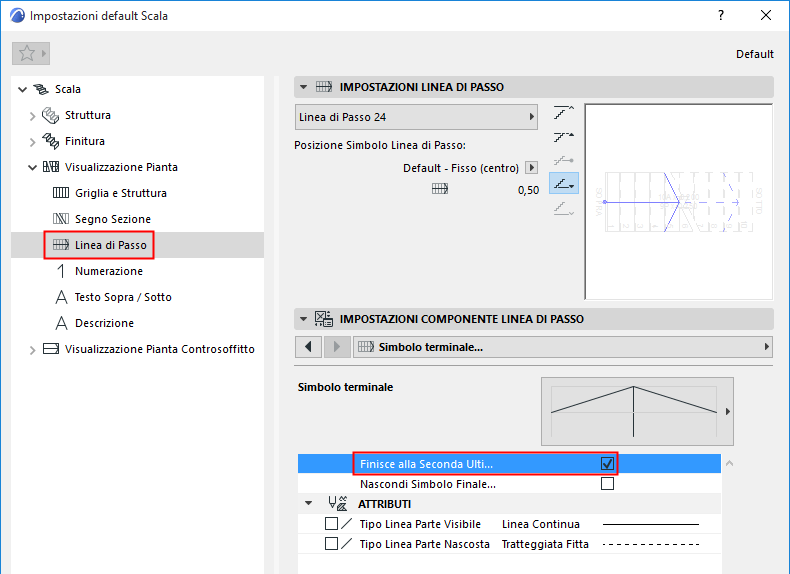Check the Tipo Linea Parte Visibile box
Screen dimensions: 790x574
click(331, 524)
